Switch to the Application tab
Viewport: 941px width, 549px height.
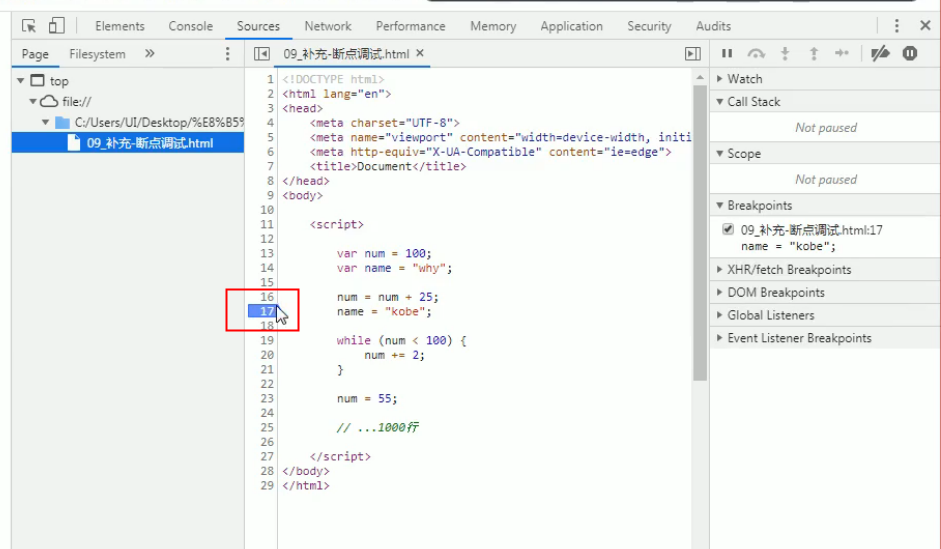(571, 26)
